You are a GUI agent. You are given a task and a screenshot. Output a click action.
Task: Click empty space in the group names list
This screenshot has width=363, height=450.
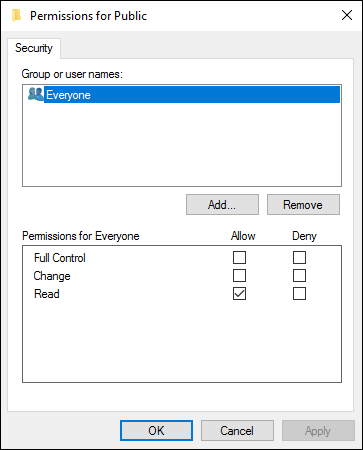coord(182,145)
